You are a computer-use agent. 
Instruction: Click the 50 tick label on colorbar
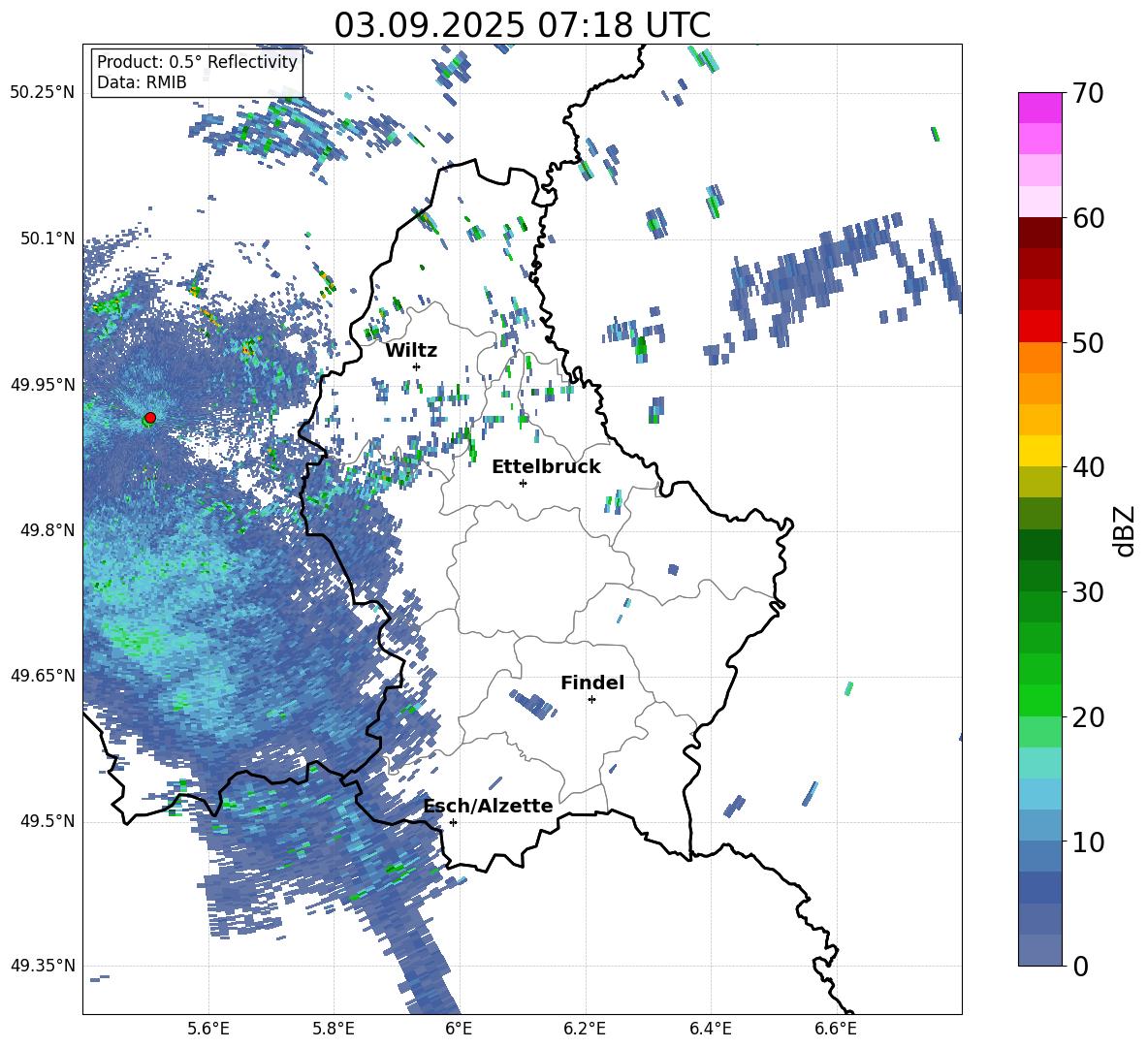1088,342
